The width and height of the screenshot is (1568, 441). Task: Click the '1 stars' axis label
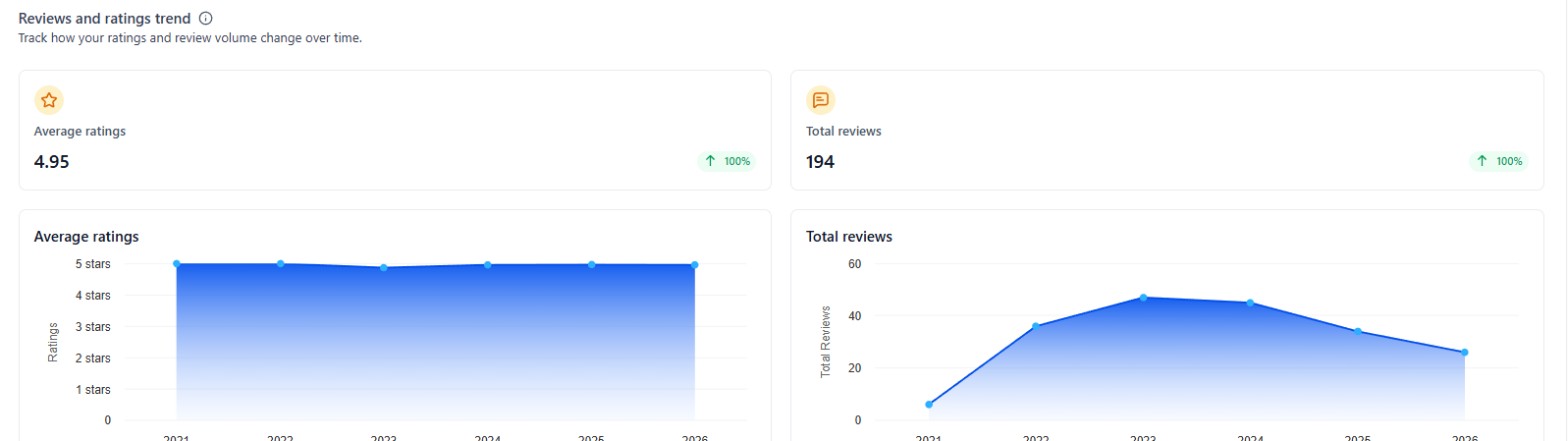pos(92,389)
